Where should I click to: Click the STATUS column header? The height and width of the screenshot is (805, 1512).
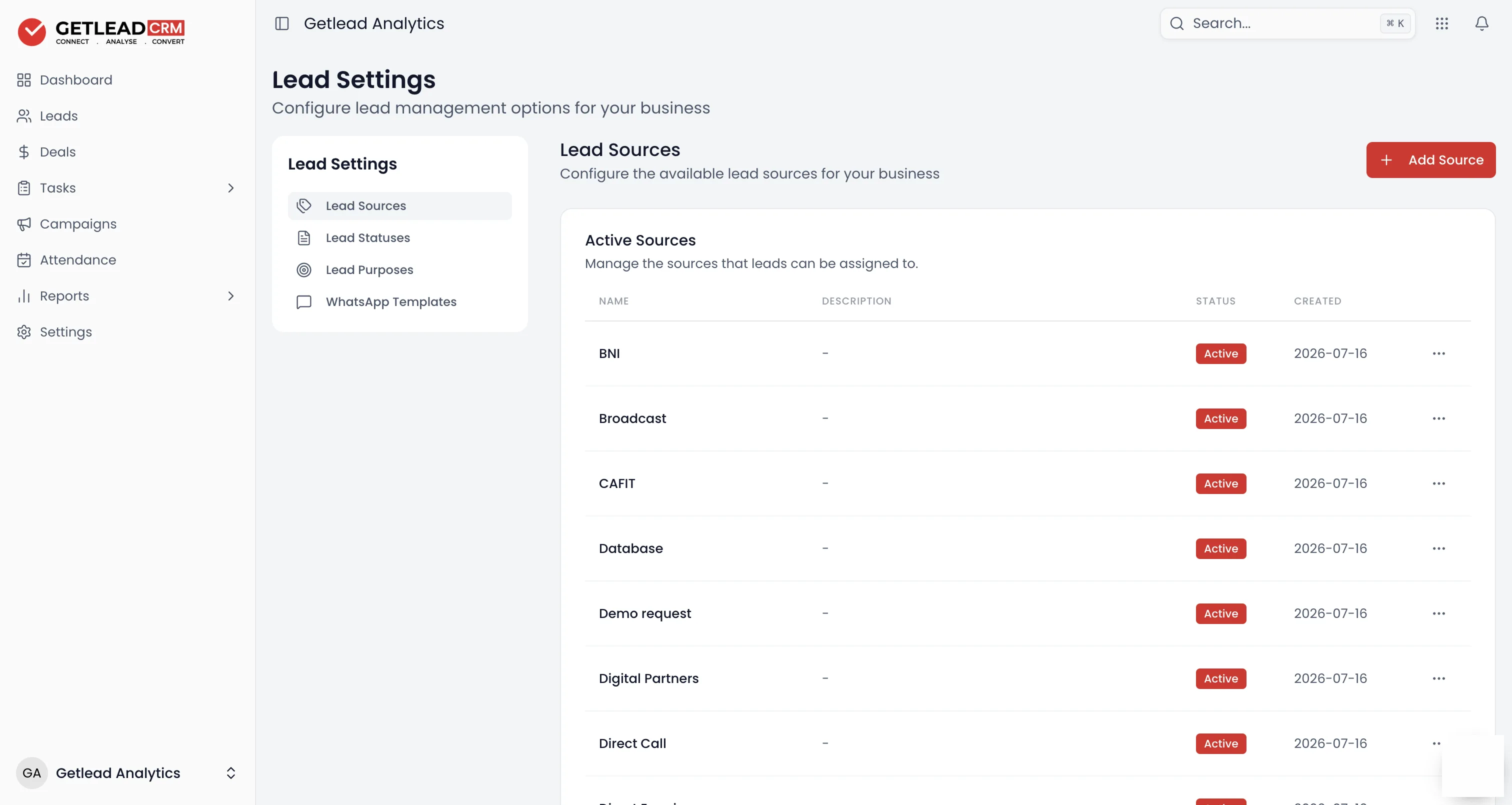point(1215,301)
